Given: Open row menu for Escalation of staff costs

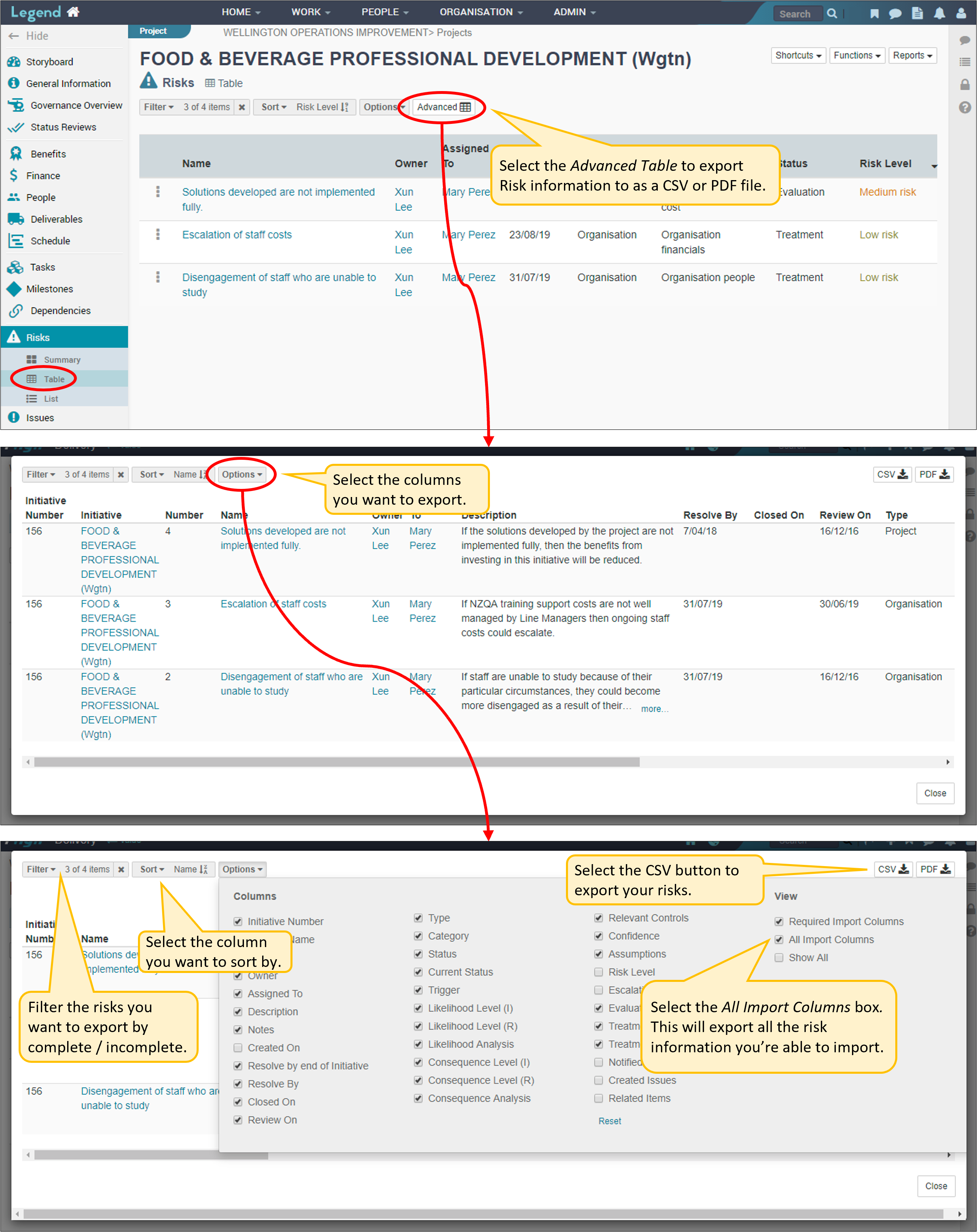Looking at the screenshot, I should pyautogui.click(x=158, y=234).
